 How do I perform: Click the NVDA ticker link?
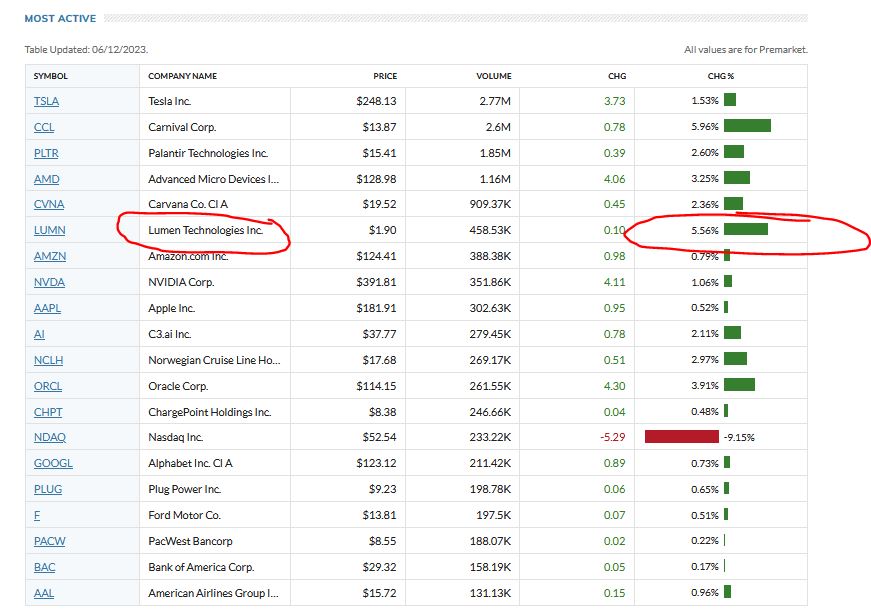49,282
